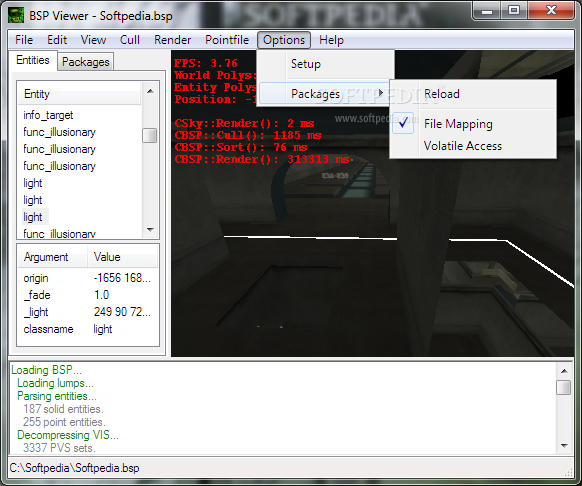
Task: Click the 'Decompressing VIS...' log line
Action: [x=68, y=435]
